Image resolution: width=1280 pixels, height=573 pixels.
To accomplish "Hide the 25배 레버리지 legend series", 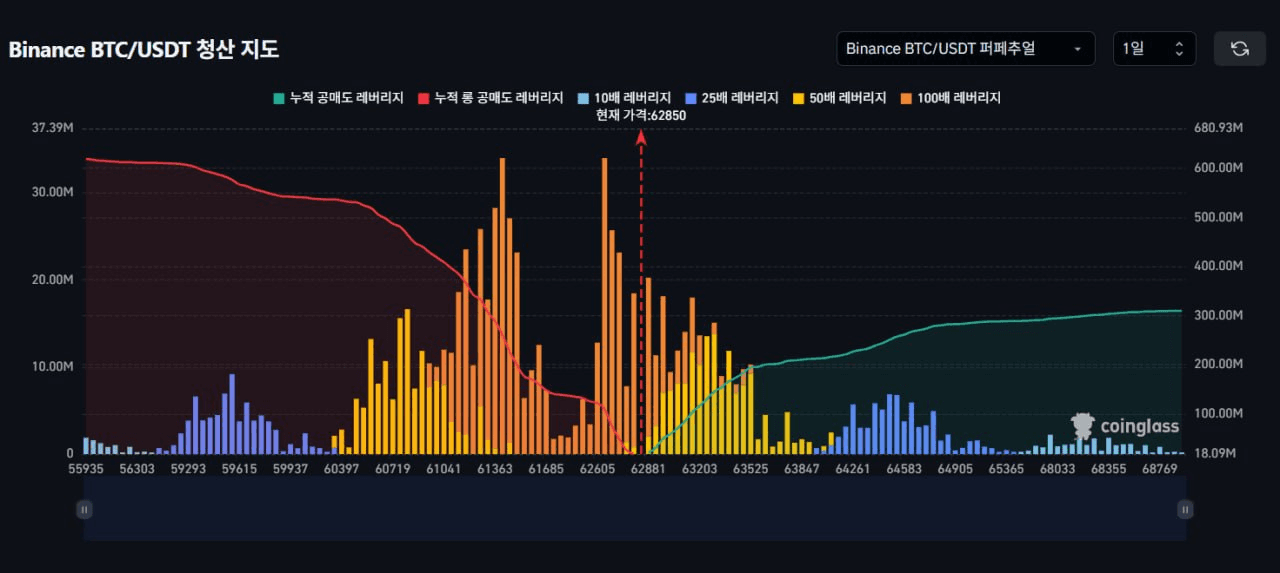I will pos(732,98).
